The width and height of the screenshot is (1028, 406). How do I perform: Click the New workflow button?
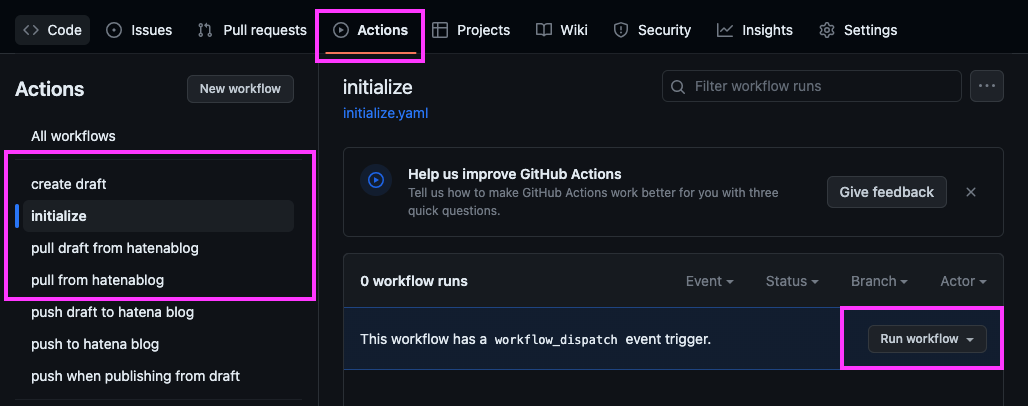pos(240,89)
